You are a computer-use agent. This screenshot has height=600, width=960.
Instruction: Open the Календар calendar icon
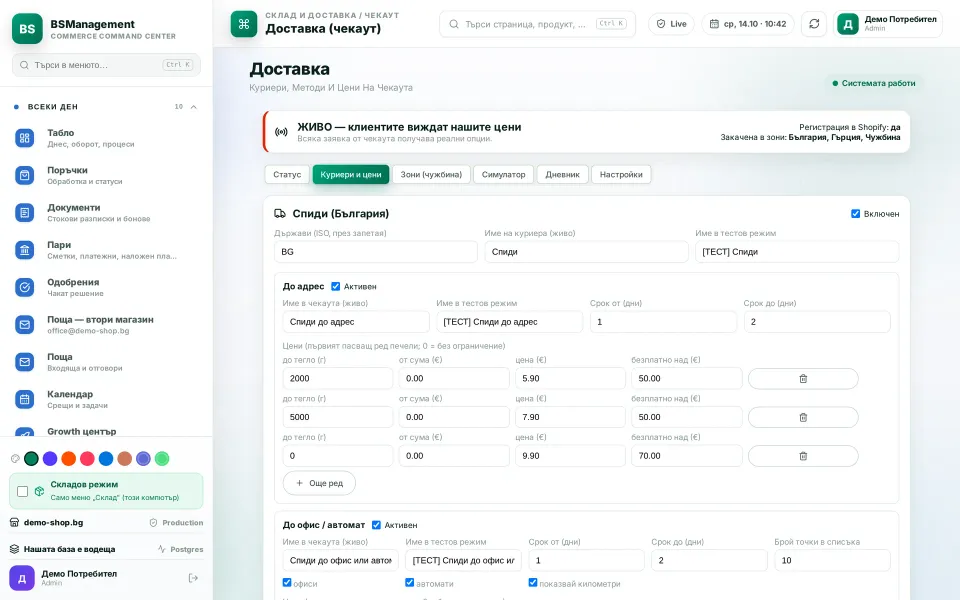pyautogui.click(x=24, y=399)
